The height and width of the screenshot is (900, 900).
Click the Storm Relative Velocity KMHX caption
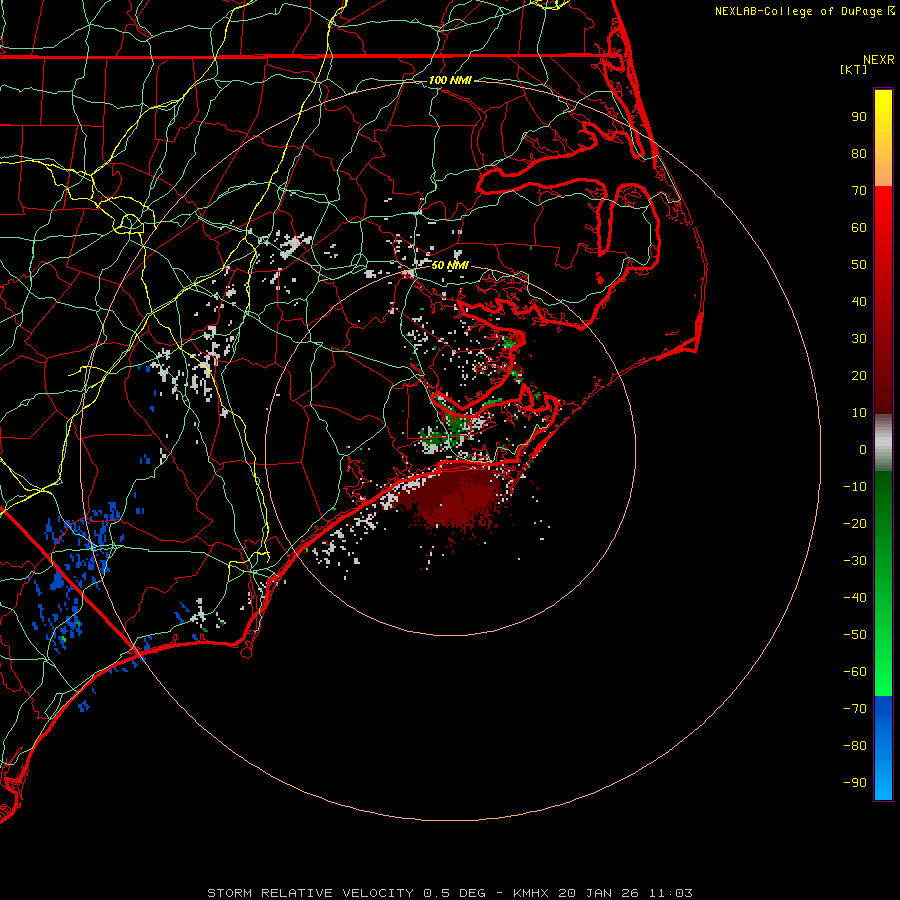(x=449, y=893)
